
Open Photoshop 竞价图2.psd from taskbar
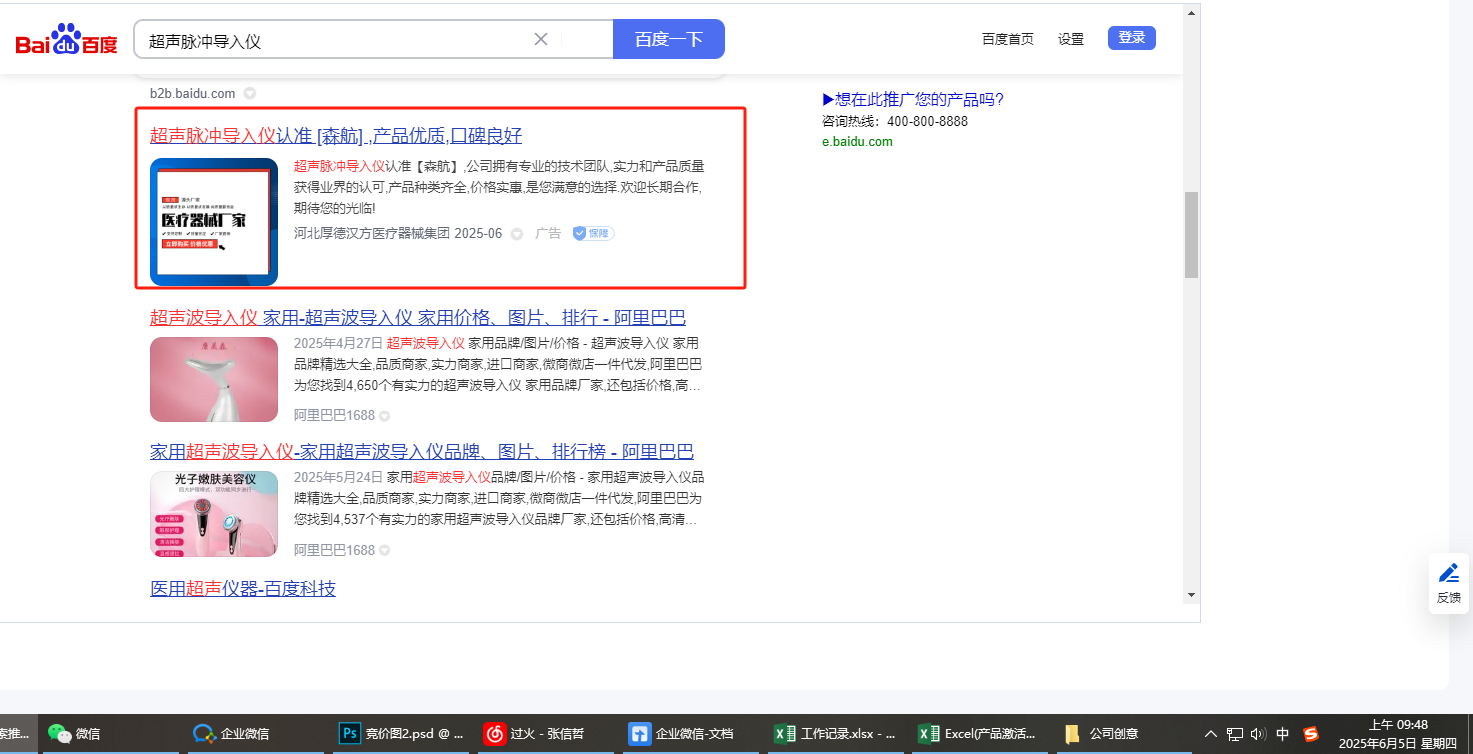[402, 733]
